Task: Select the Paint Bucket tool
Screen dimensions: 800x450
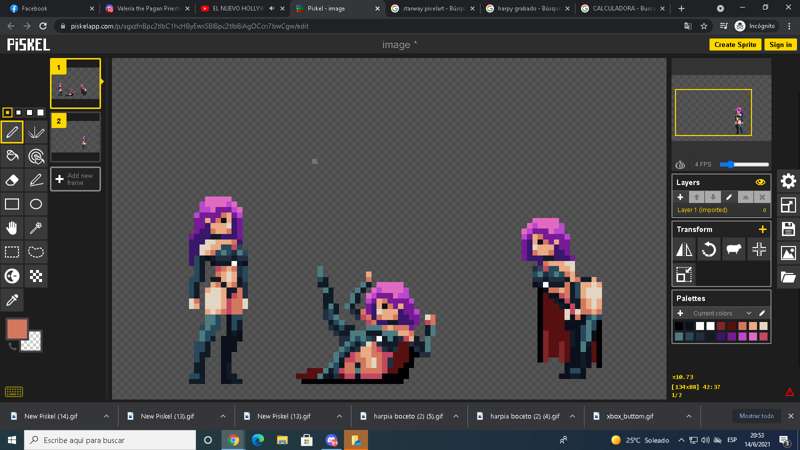Action: point(12,156)
